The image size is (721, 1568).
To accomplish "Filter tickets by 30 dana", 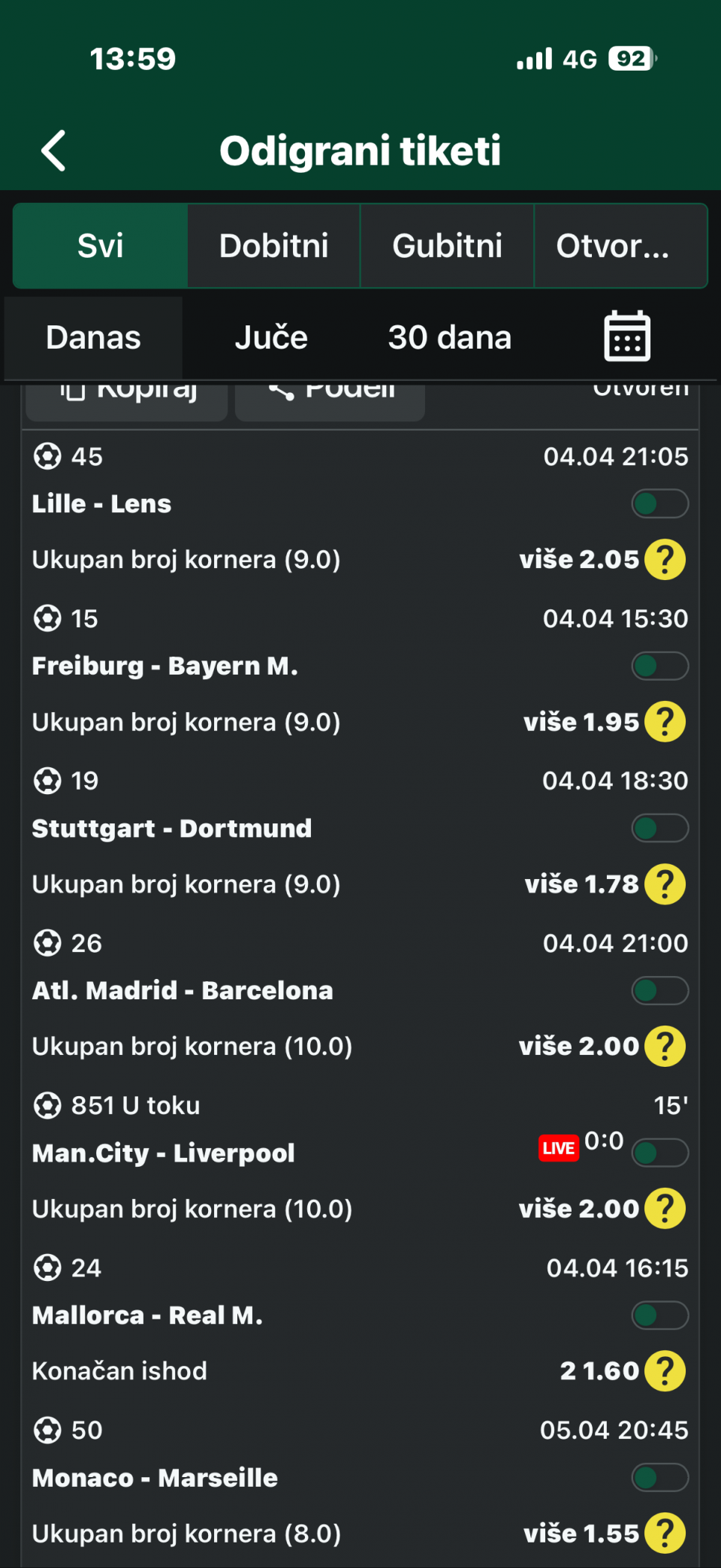I will (449, 337).
